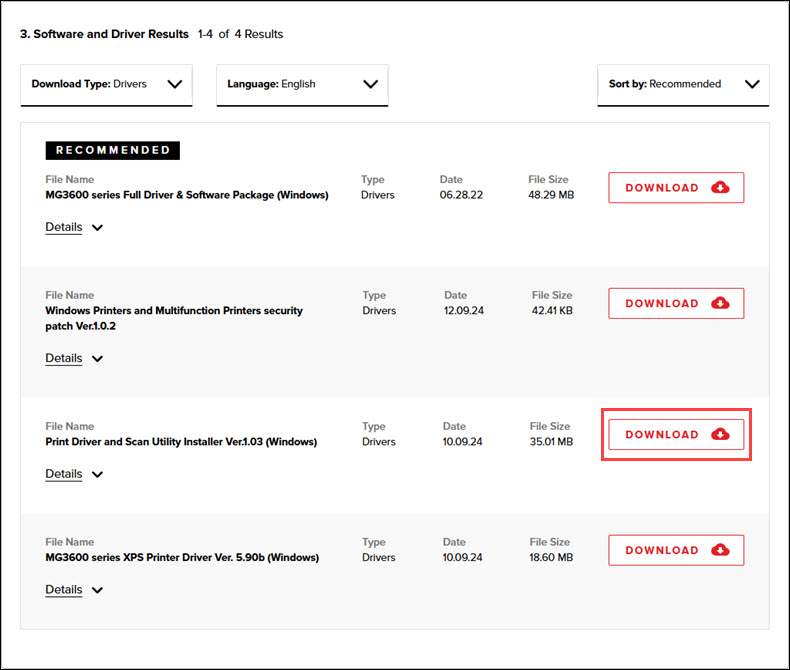Click file size 35.01 MB
Screen dimensions: 790x670
(551, 442)
